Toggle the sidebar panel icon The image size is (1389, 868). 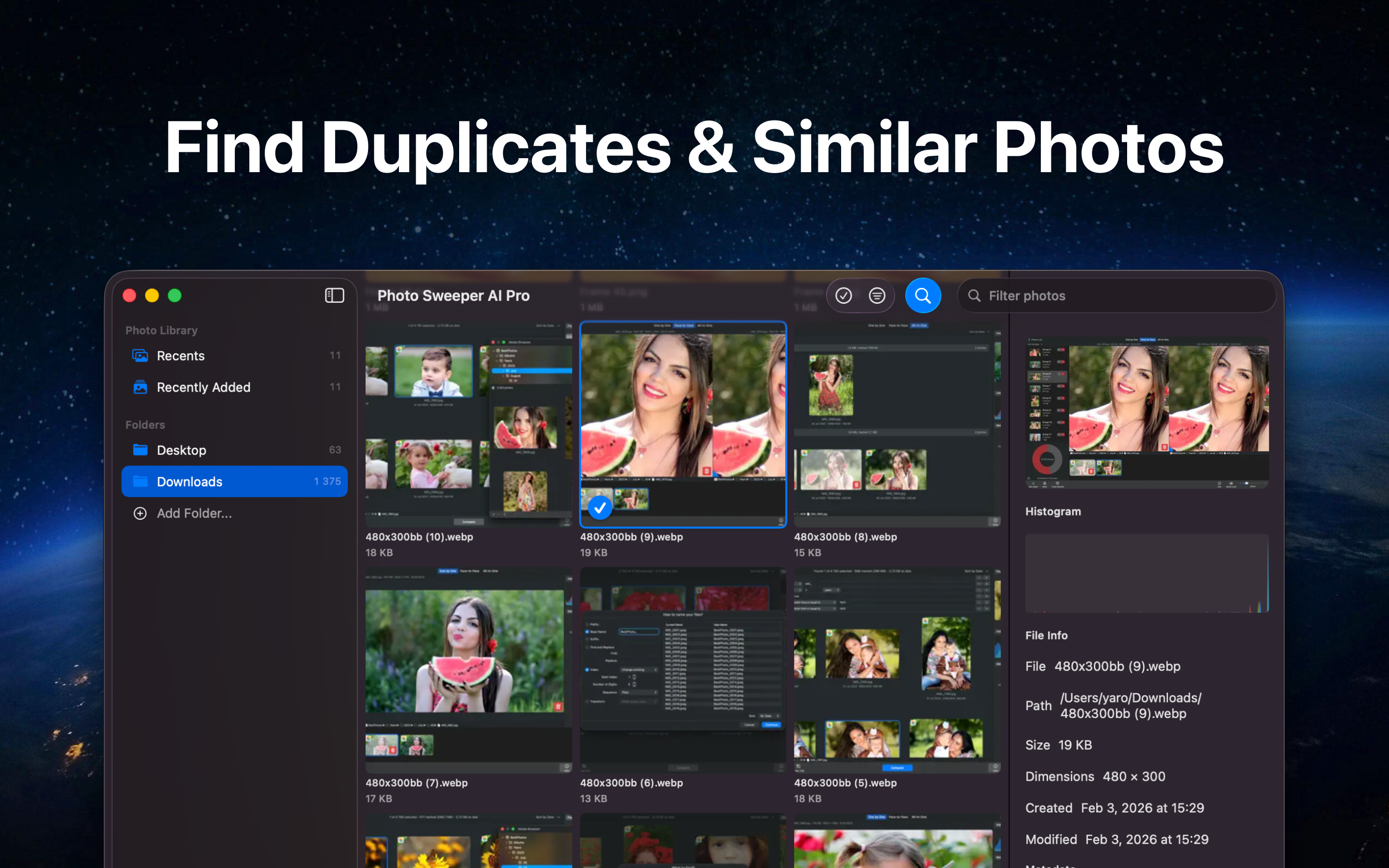[334, 295]
